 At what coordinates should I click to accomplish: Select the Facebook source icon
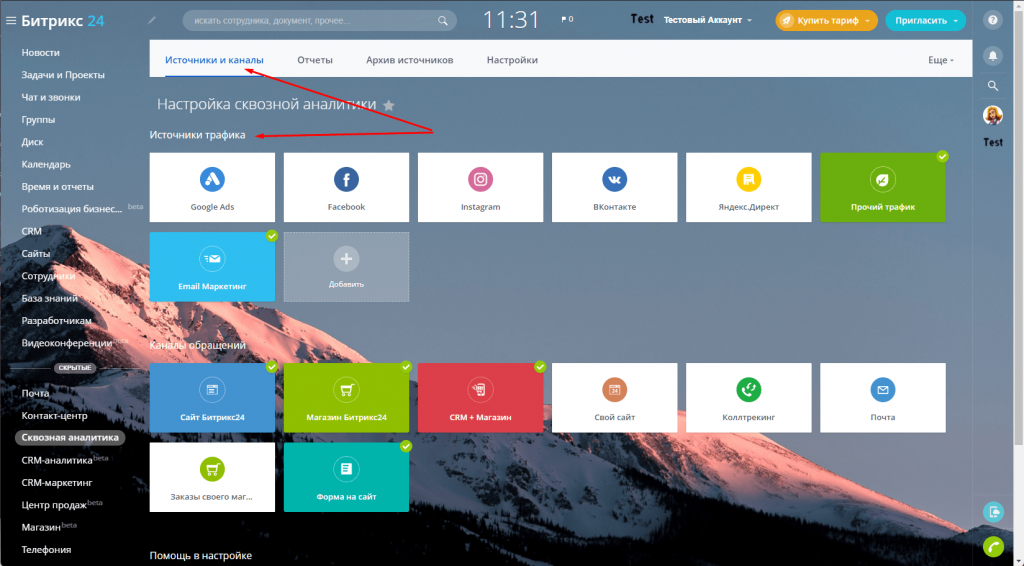(346, 180)
